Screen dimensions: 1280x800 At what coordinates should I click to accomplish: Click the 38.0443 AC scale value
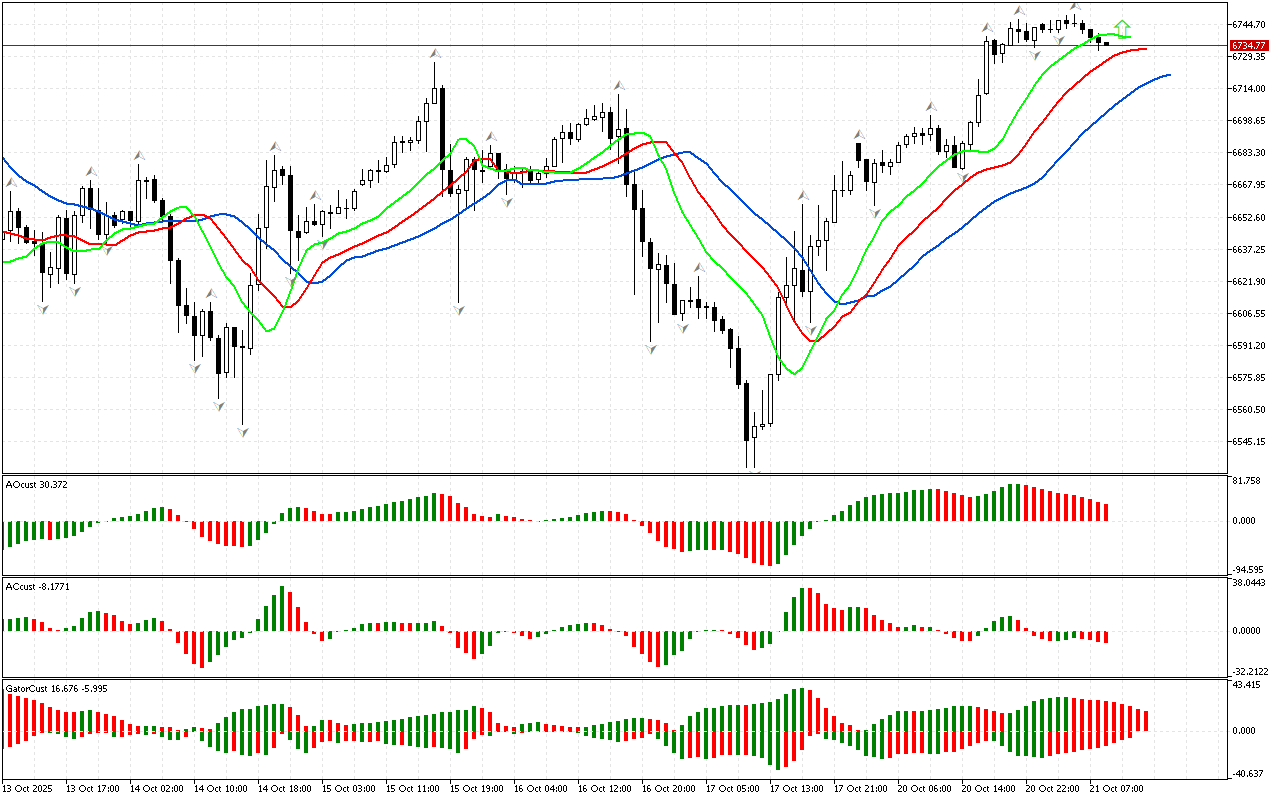point(1249,583)
